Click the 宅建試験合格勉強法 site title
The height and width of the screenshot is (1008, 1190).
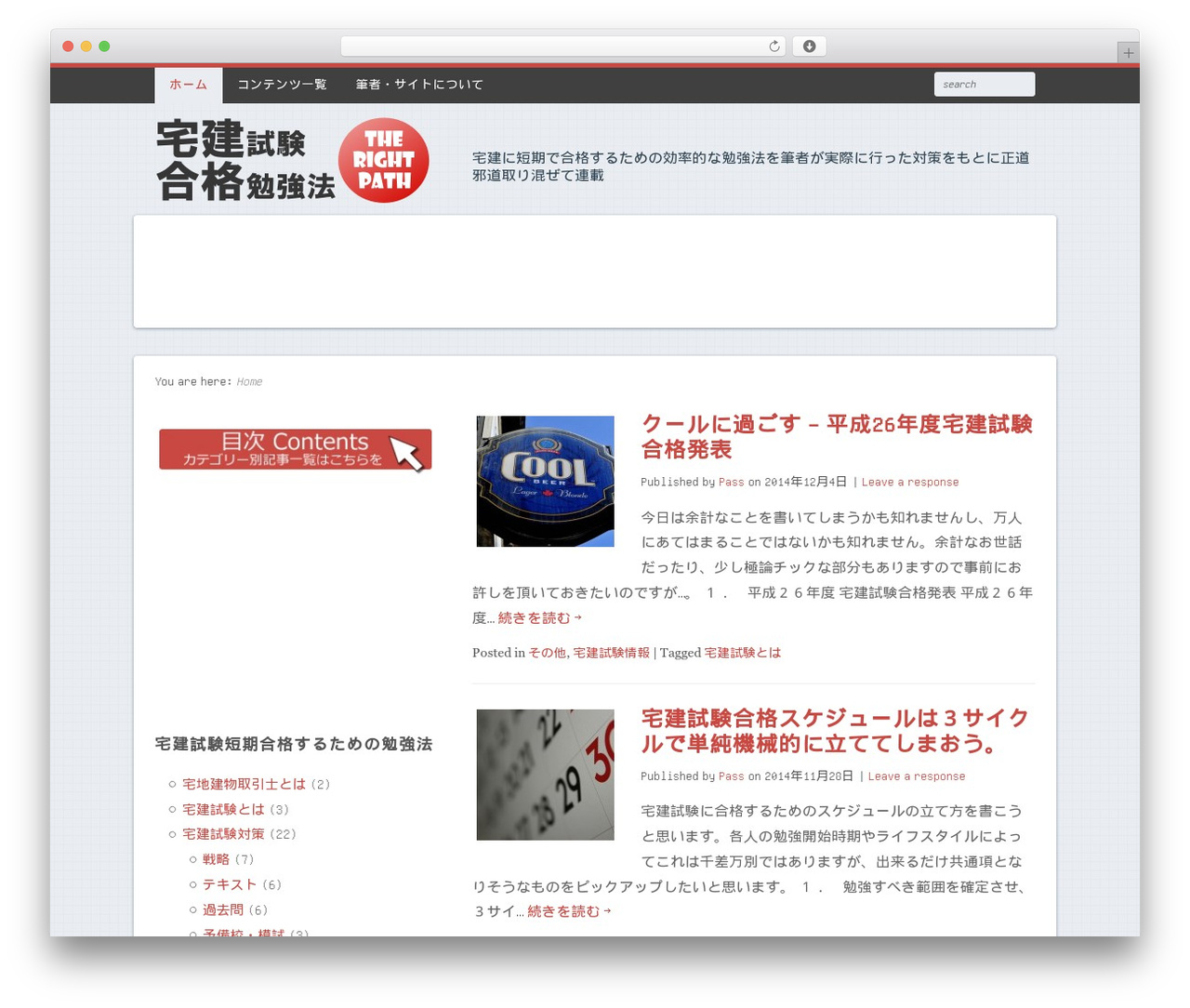[245, 160]
